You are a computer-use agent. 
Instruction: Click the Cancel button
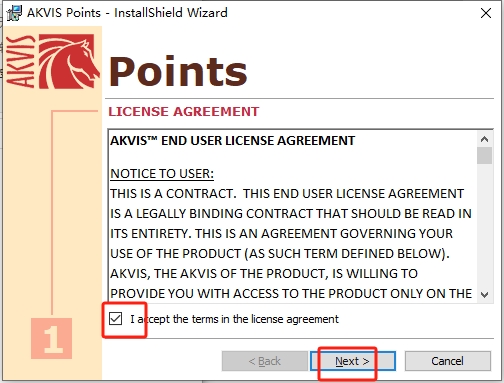click(x=448, y=361)
